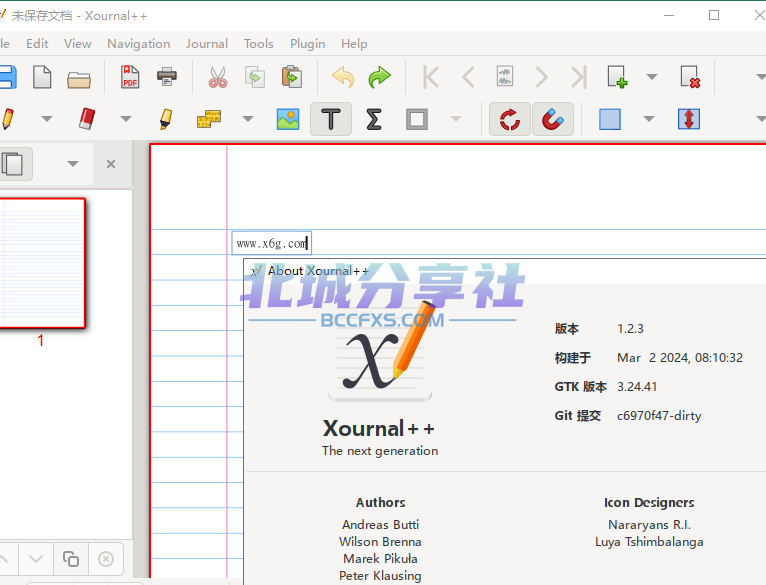
Task: Open a file with the folder icon
Action: click(x=79, y=78)
